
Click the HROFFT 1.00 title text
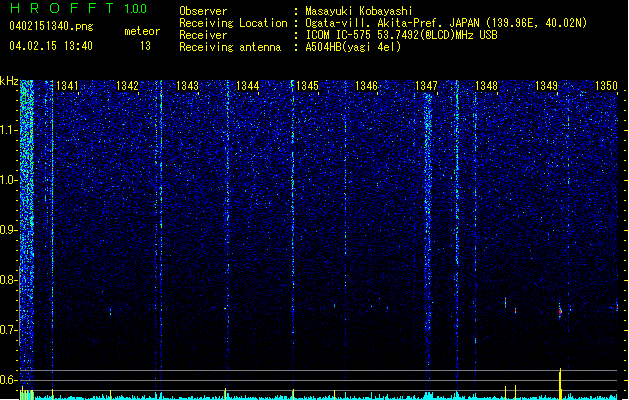coord(79,8)
